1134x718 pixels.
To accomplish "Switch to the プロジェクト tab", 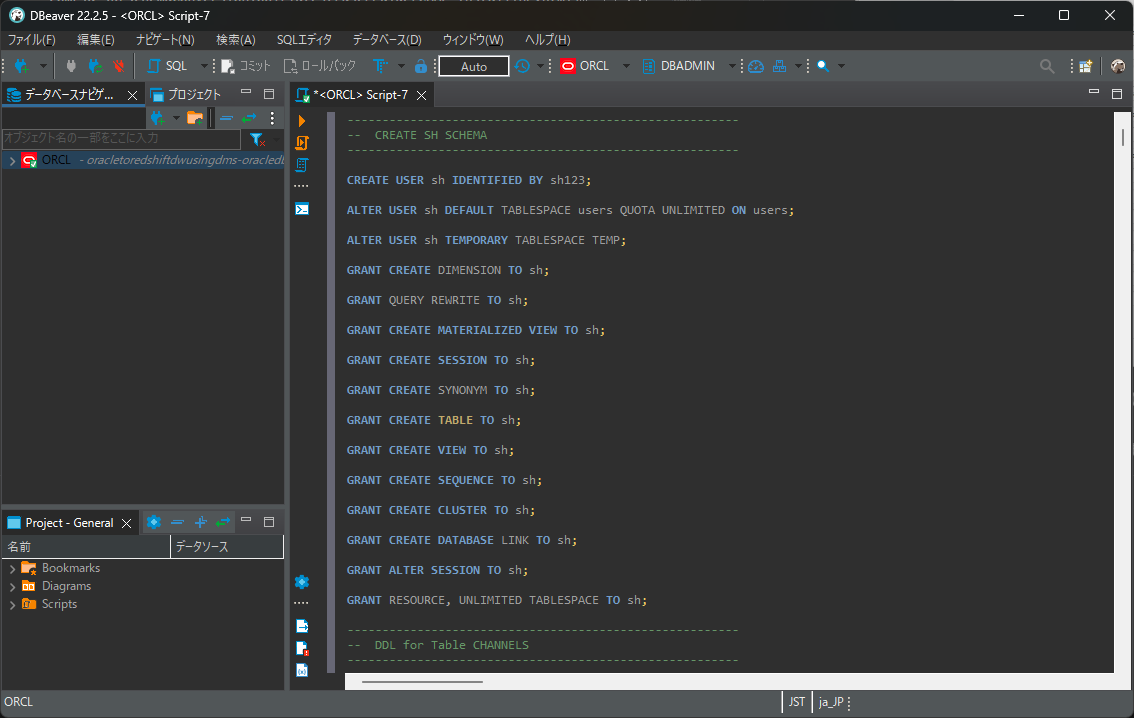I will 186,95.
